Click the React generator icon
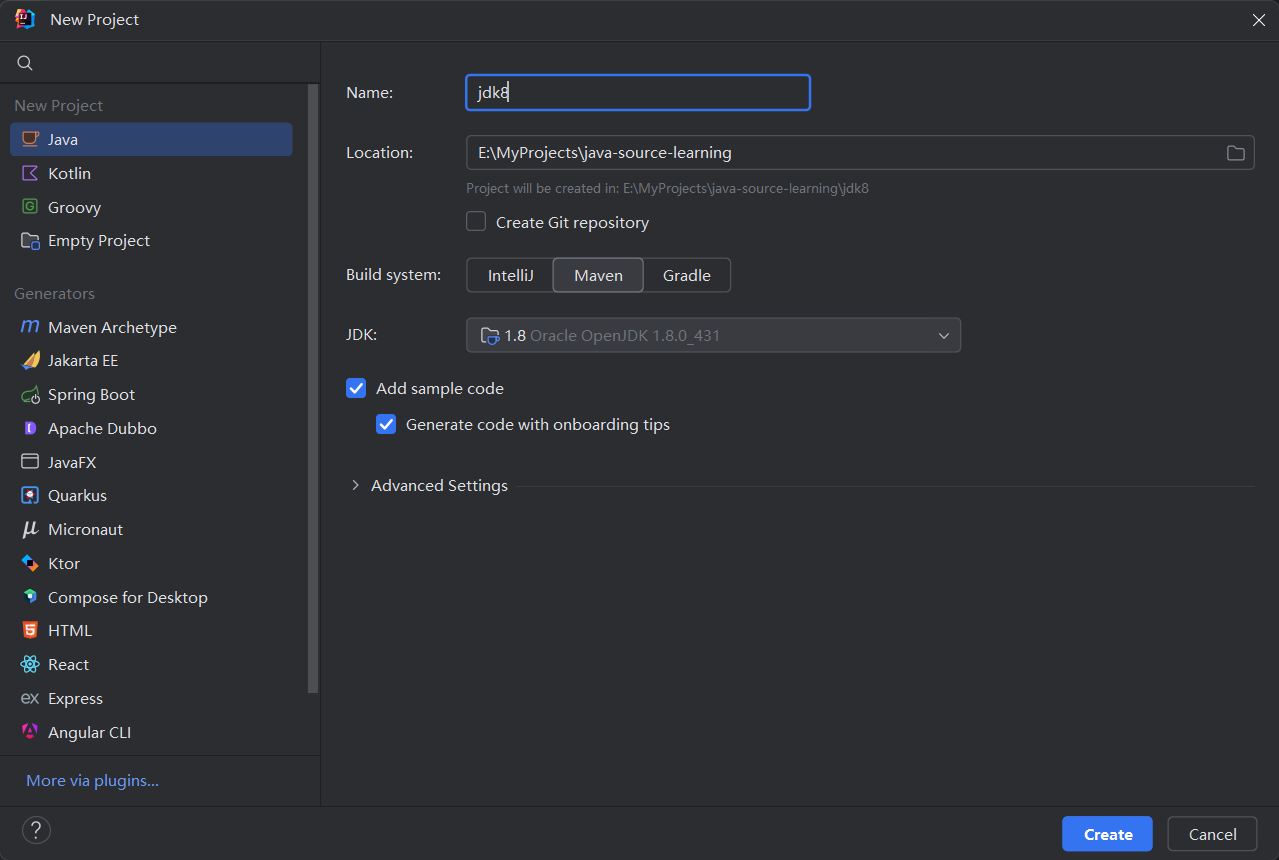Screen dimensions: 1279x860 coord(30,665)
